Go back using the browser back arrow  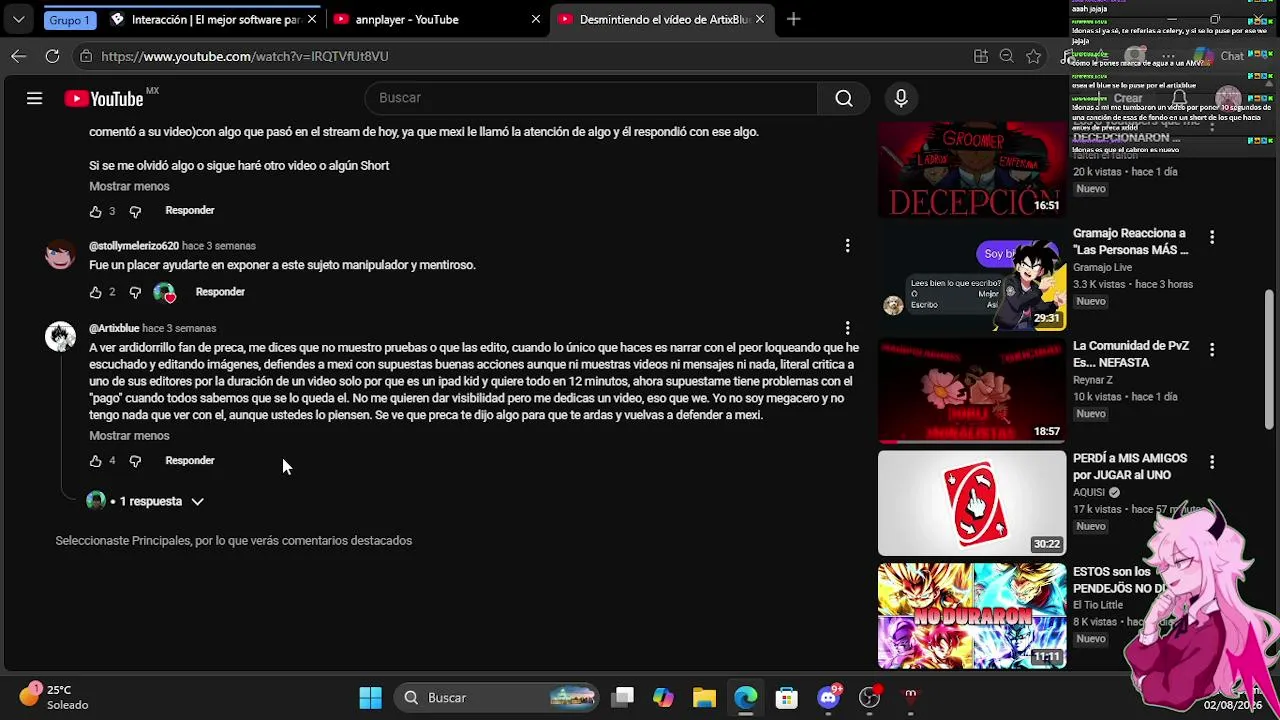coord(19,56)
